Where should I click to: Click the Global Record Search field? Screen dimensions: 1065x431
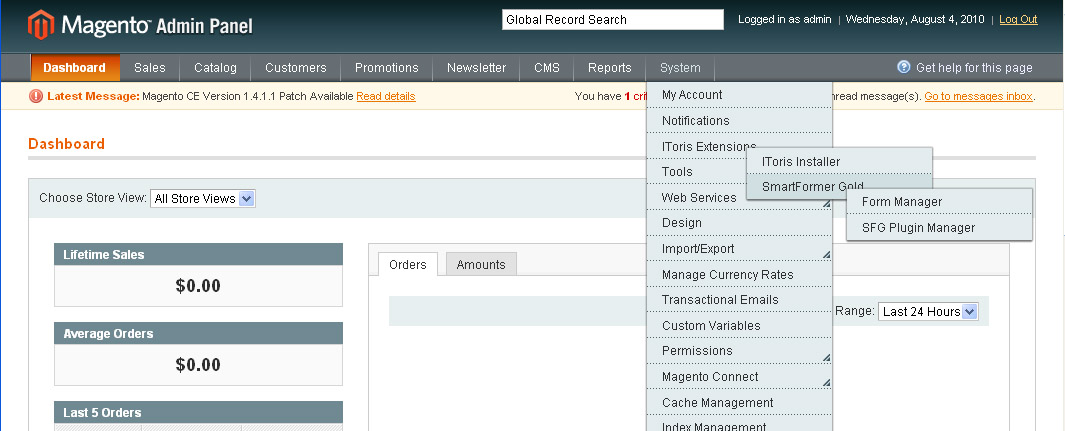point(613,20)
